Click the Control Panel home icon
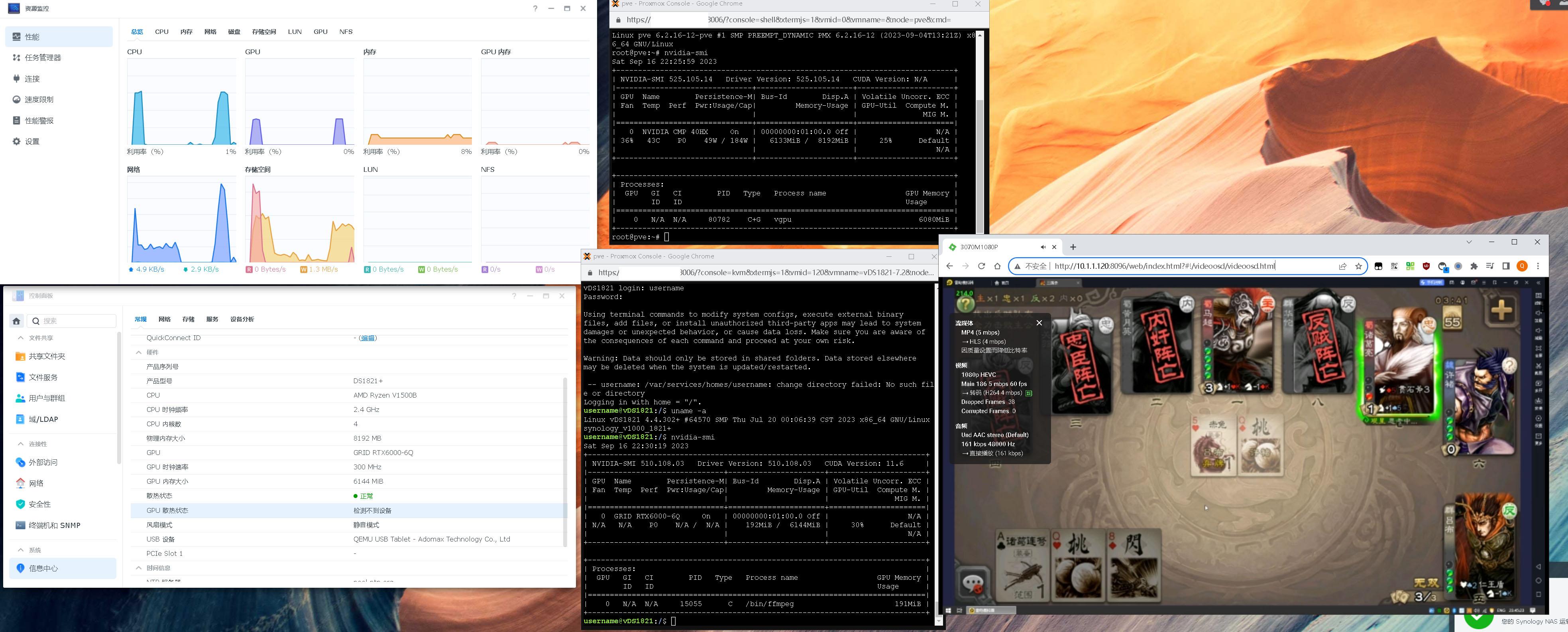This screenshot has height=632, width=1568. 17,321
